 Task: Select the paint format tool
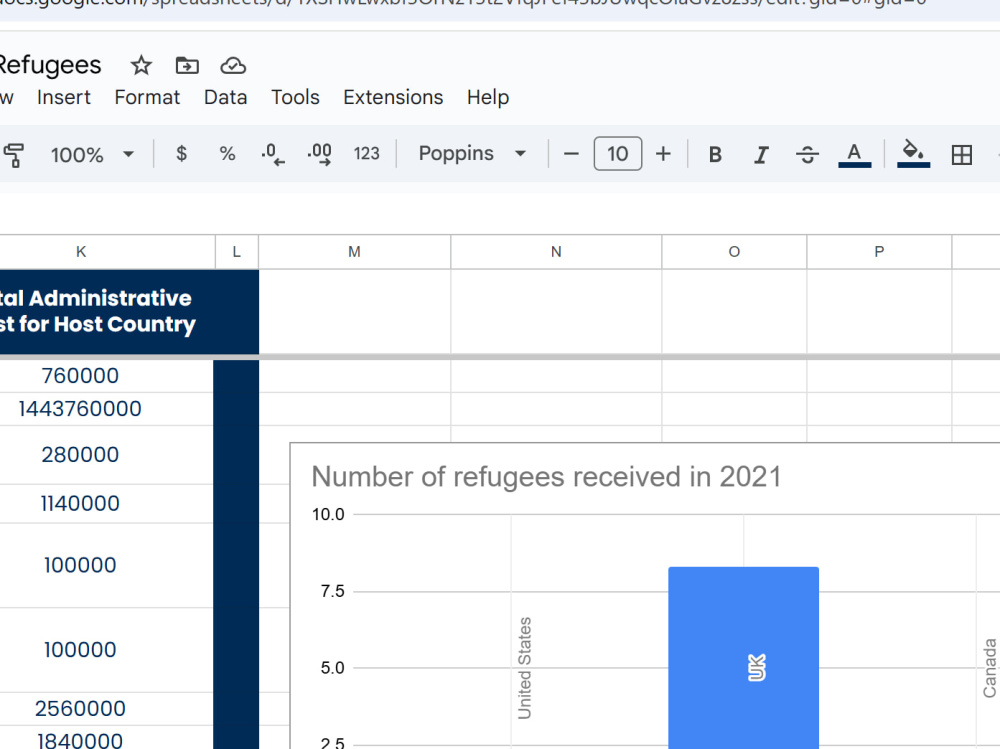(14, 154)
